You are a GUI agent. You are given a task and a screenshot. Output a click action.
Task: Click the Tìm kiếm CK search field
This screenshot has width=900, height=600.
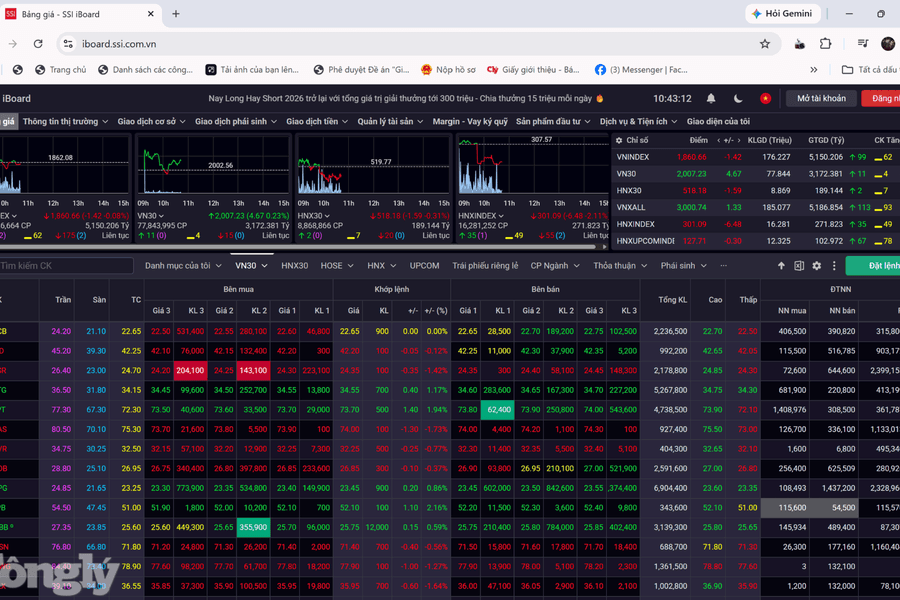click(x=66, y=266)
